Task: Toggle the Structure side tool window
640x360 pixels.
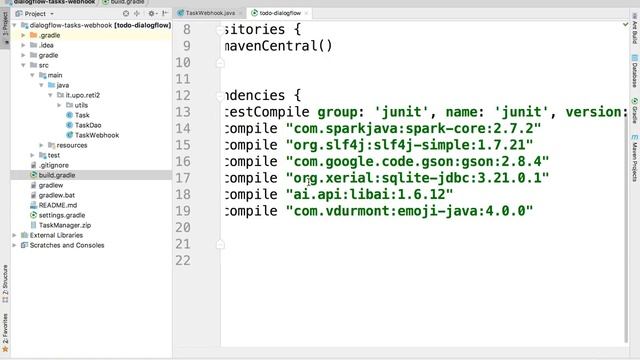Action: click(5, 284)
